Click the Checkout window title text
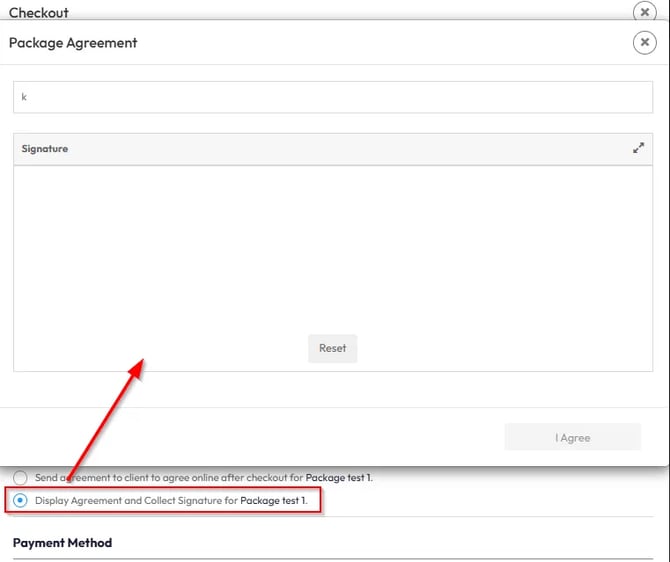Image resolution: width=670 pixels, height=562 pixels. [x=38, y=12]
